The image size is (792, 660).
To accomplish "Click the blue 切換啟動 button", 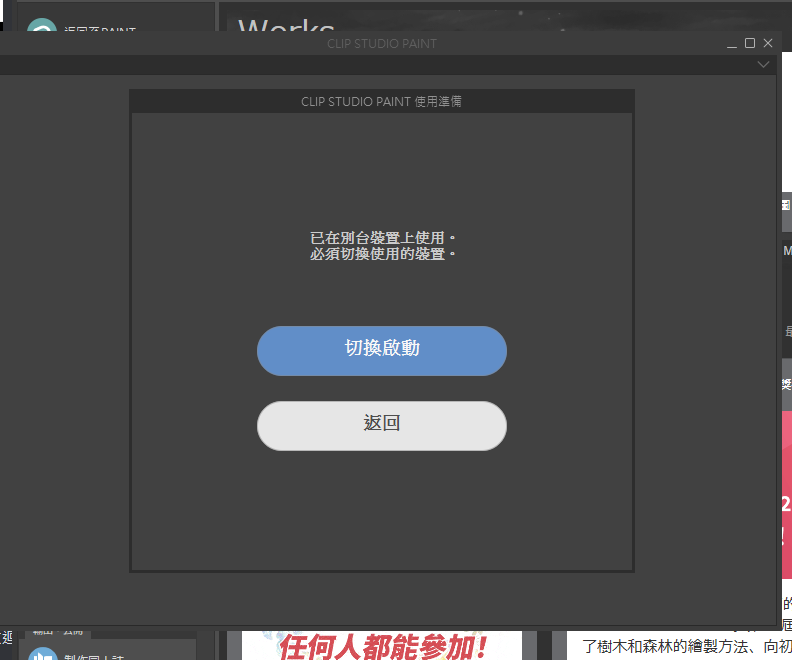I will (381, 350).
